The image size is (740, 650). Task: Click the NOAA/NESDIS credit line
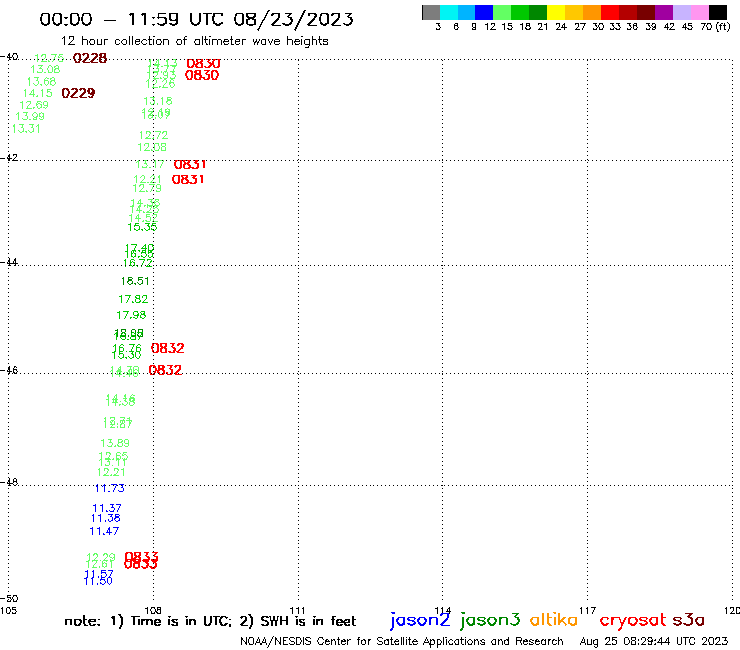402,642
